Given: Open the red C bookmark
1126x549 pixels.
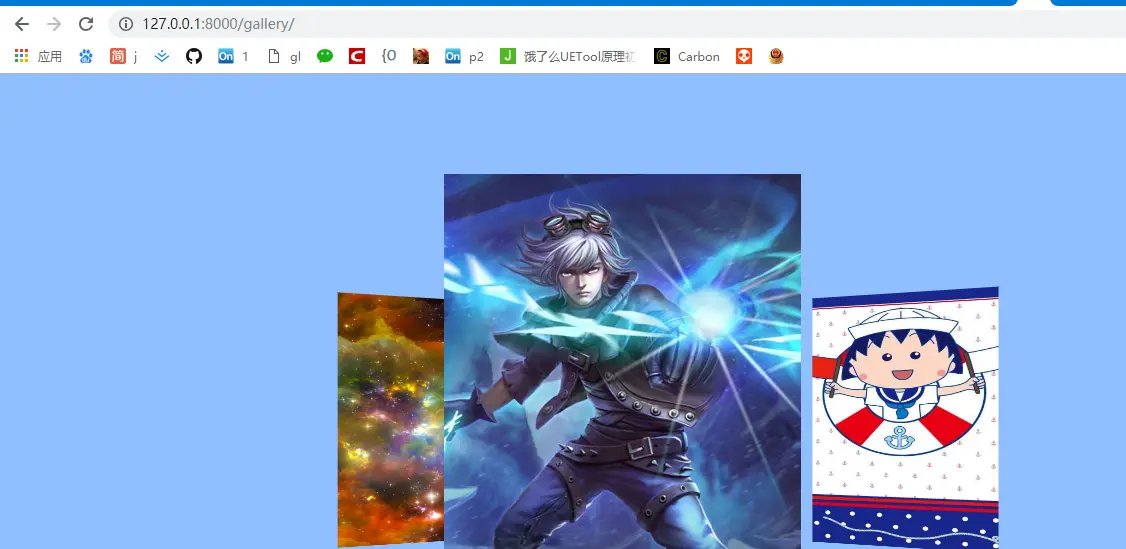Looking at the screenshot, I should [x=357, y=56].
